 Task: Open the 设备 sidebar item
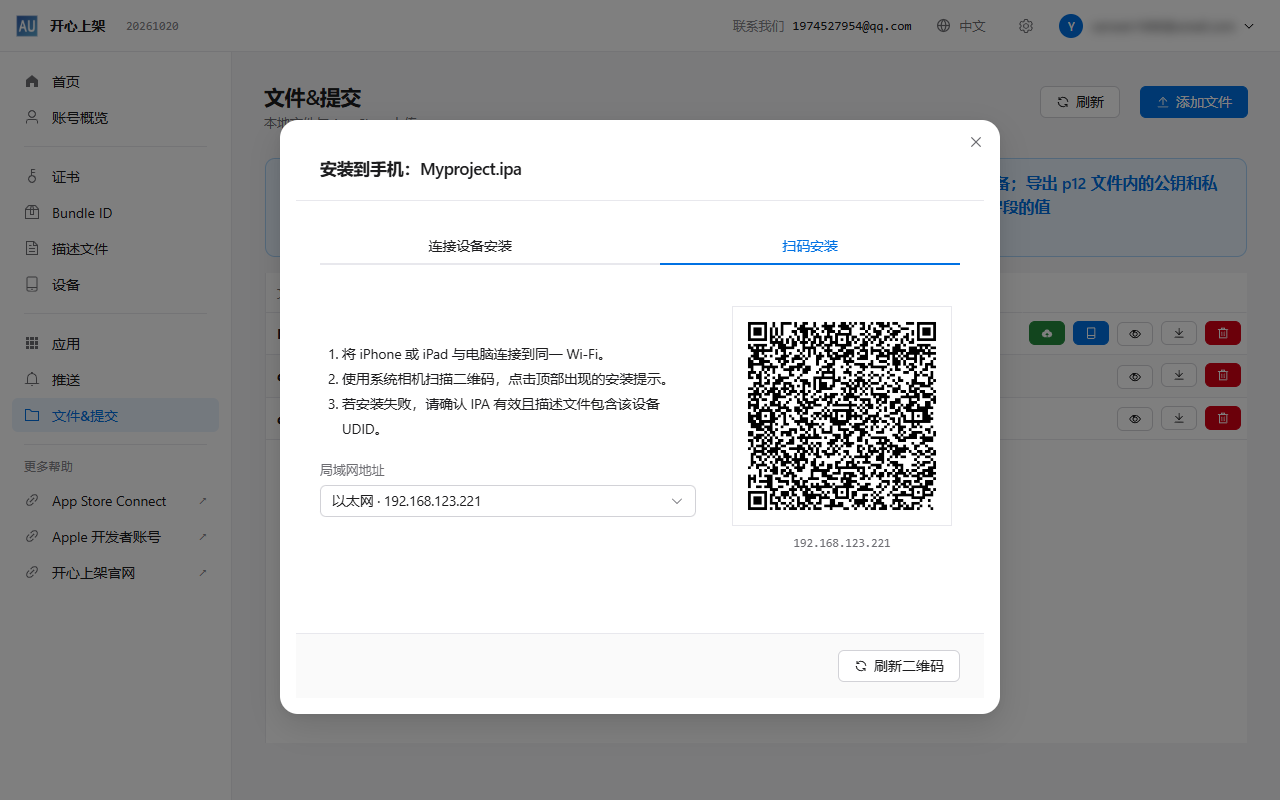point(115,285)
